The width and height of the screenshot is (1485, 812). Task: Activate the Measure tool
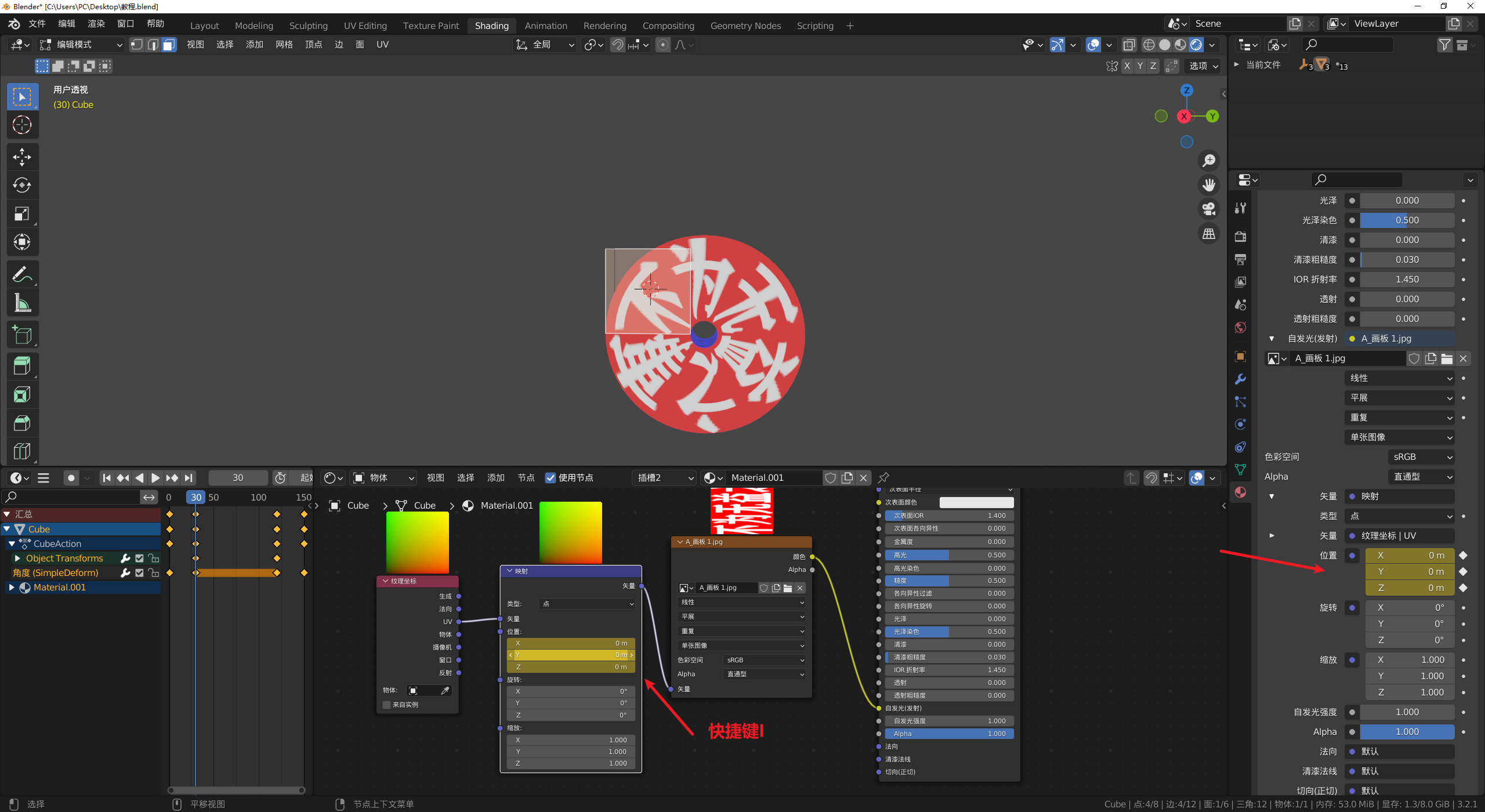22,303
